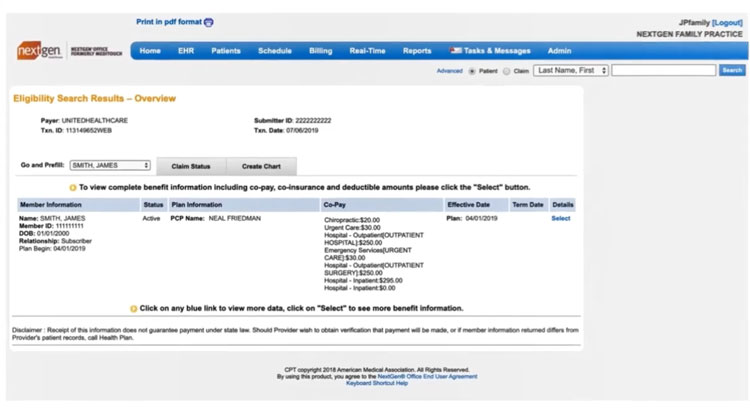Click the info icon above the results table
Image resolution: width=750 pixels, height=412 pixels.
[72, 187]
